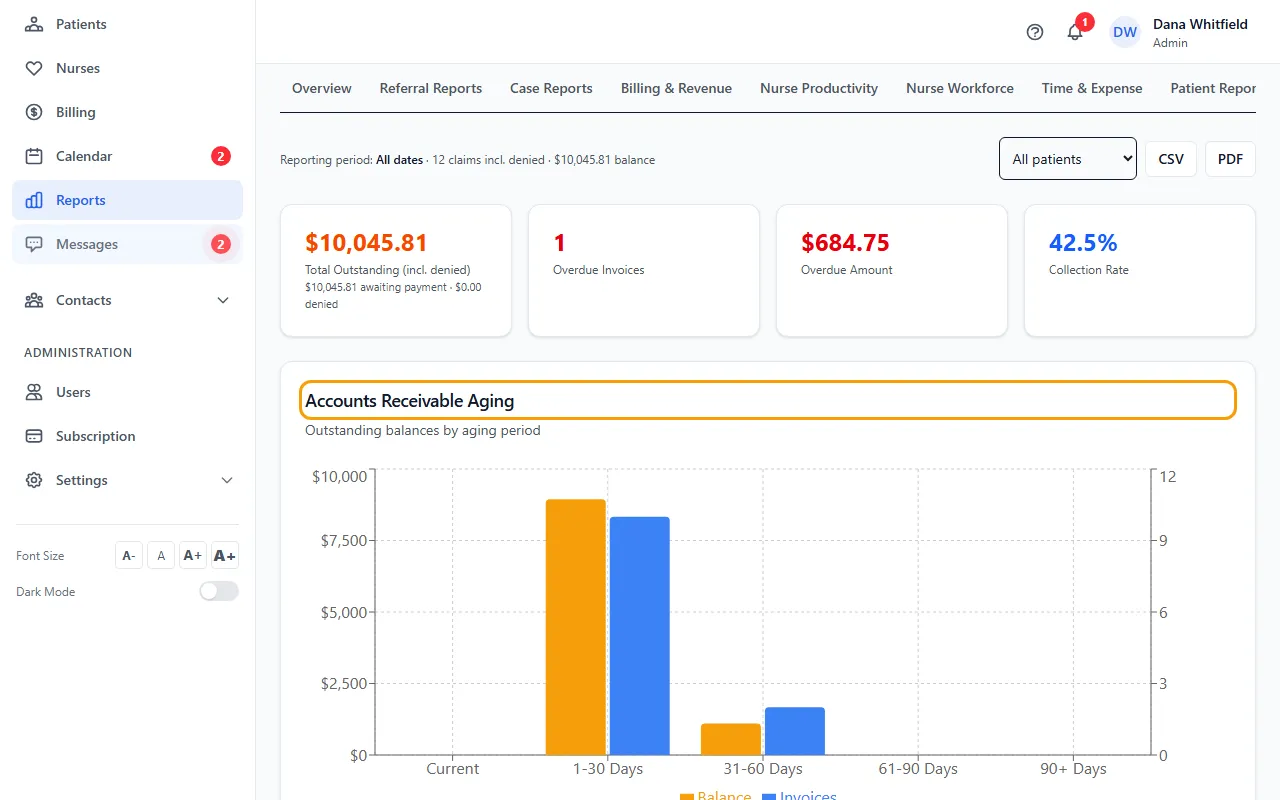Viewport: 1280px width, 800px height.
Task: Switch to the Overview tab
Action: 322,88
